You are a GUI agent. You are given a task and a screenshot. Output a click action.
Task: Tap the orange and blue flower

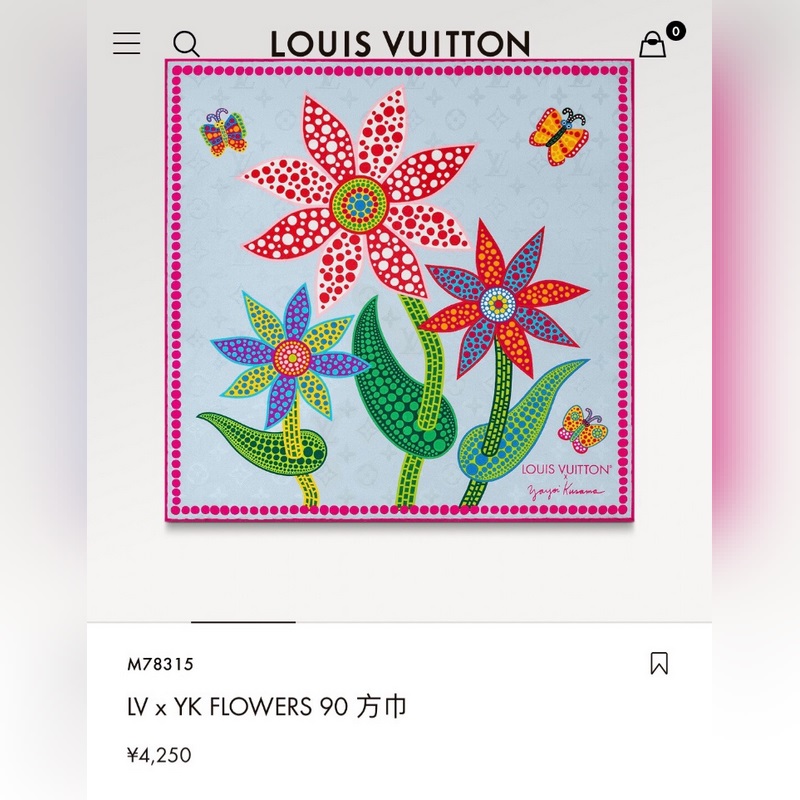[502, 301]
